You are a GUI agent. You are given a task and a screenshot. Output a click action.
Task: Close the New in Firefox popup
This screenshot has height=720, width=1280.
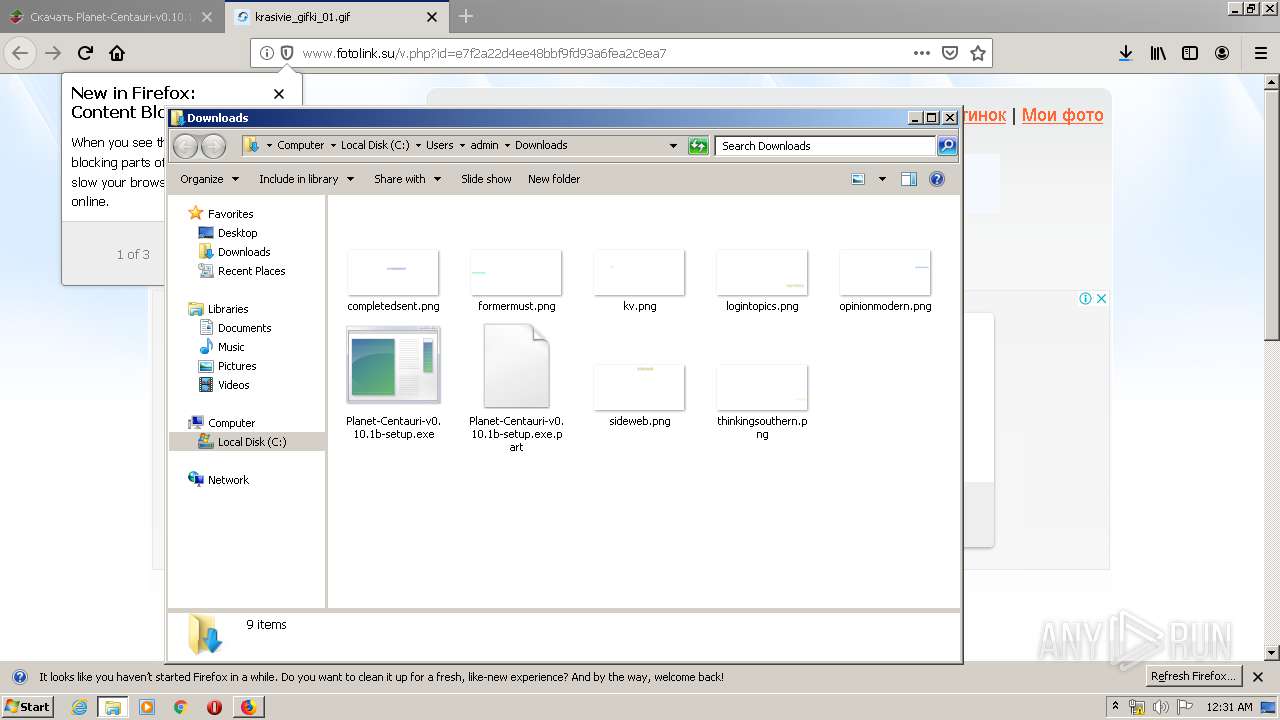tap(279, 93)
